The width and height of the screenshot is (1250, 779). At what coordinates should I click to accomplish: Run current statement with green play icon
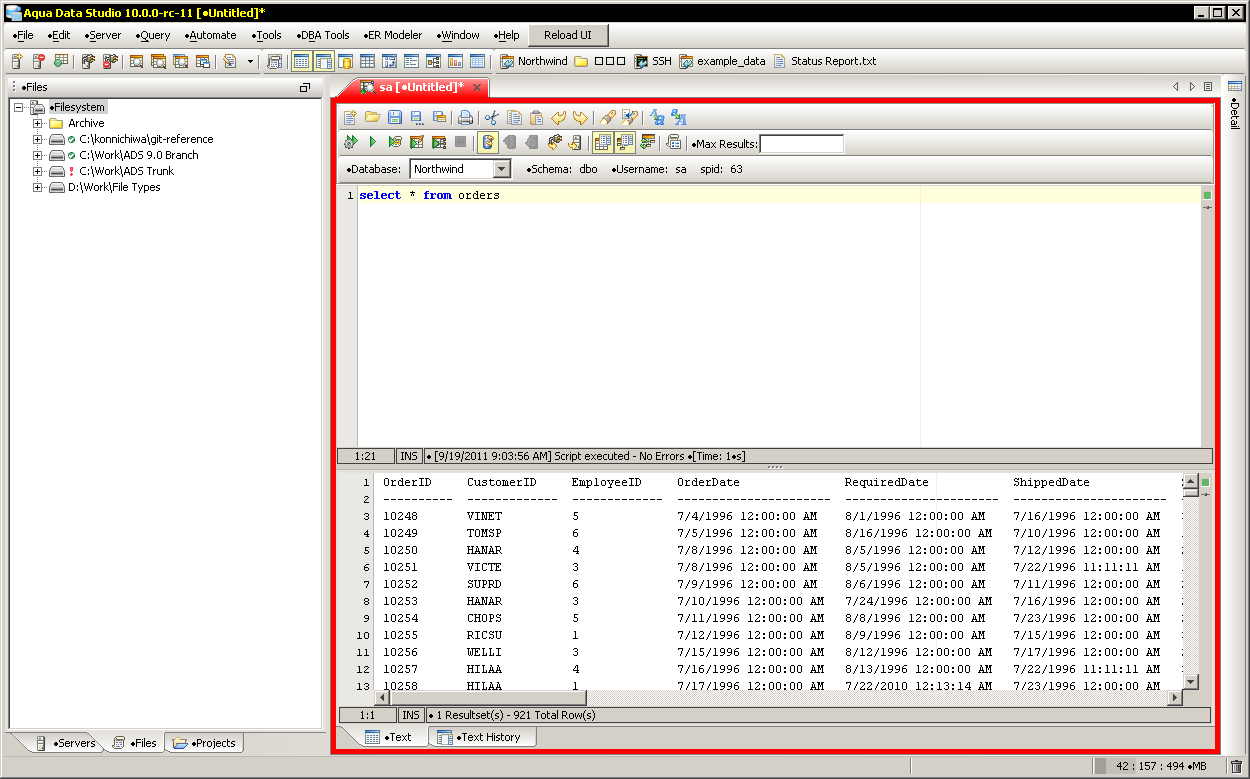coord(373,143)
